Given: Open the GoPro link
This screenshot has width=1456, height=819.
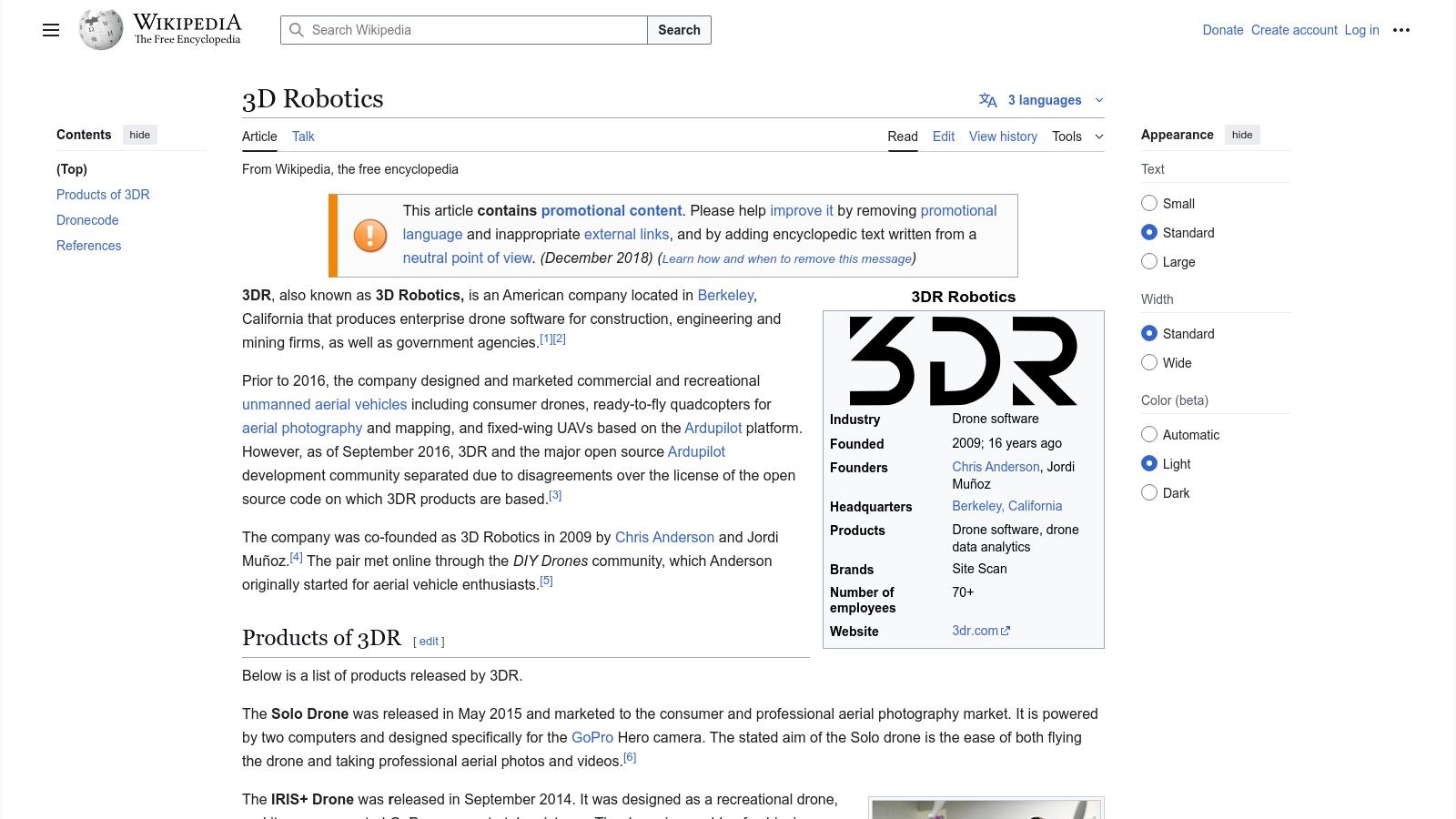Looking at the screenshot, I should click(592, 737).
